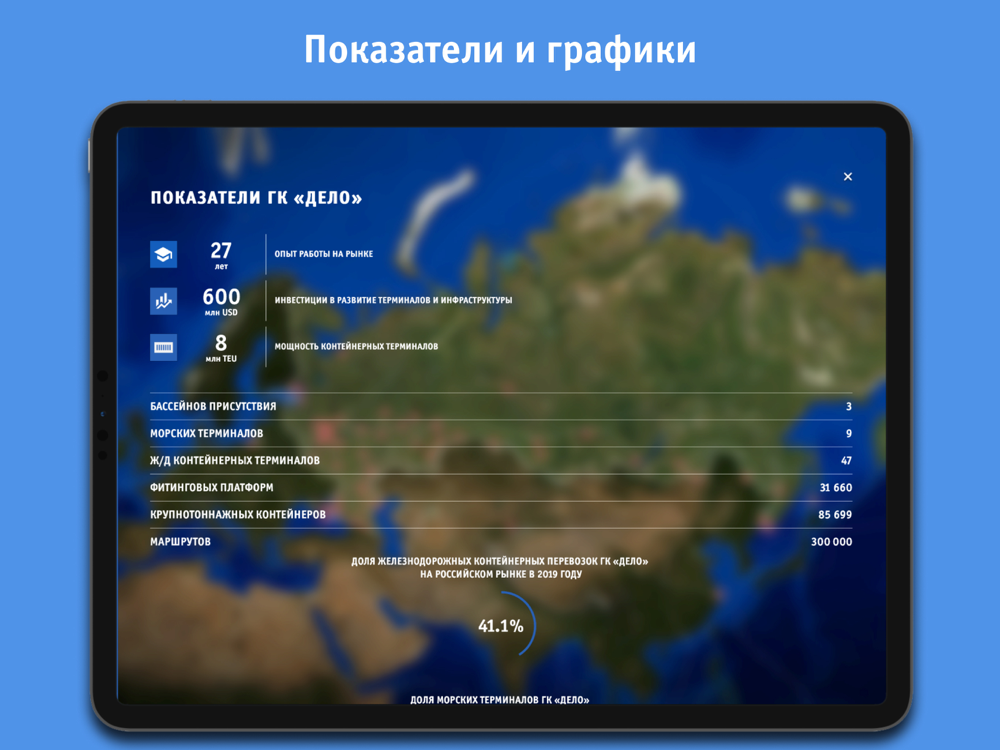Click the ПОКАЗАТЕЛИ ГК «ДЕЛО» heading
1000x750 pixels.
click(256, 198)
